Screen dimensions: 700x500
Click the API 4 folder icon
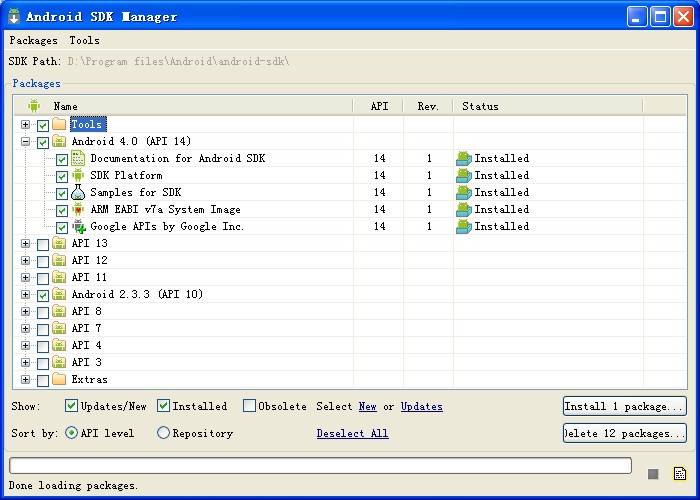click(x=59, y=345)
